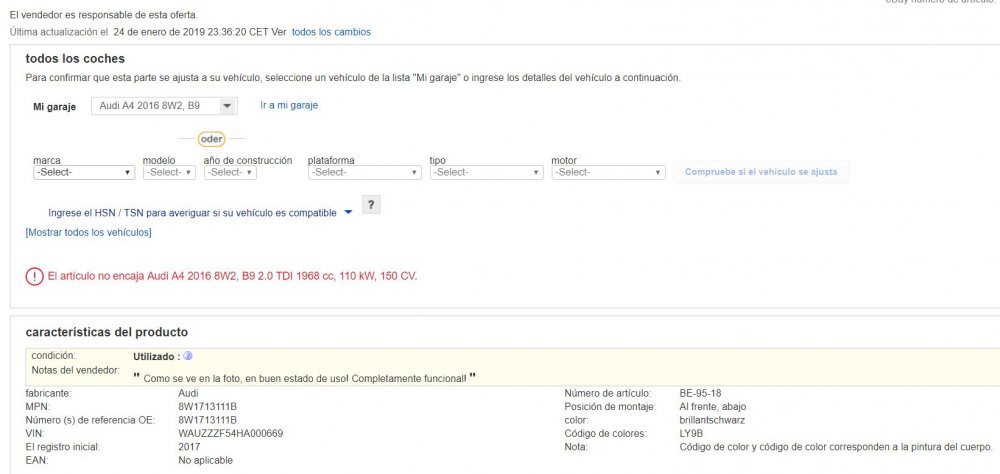Click the características del producto heading

[107, 332]
